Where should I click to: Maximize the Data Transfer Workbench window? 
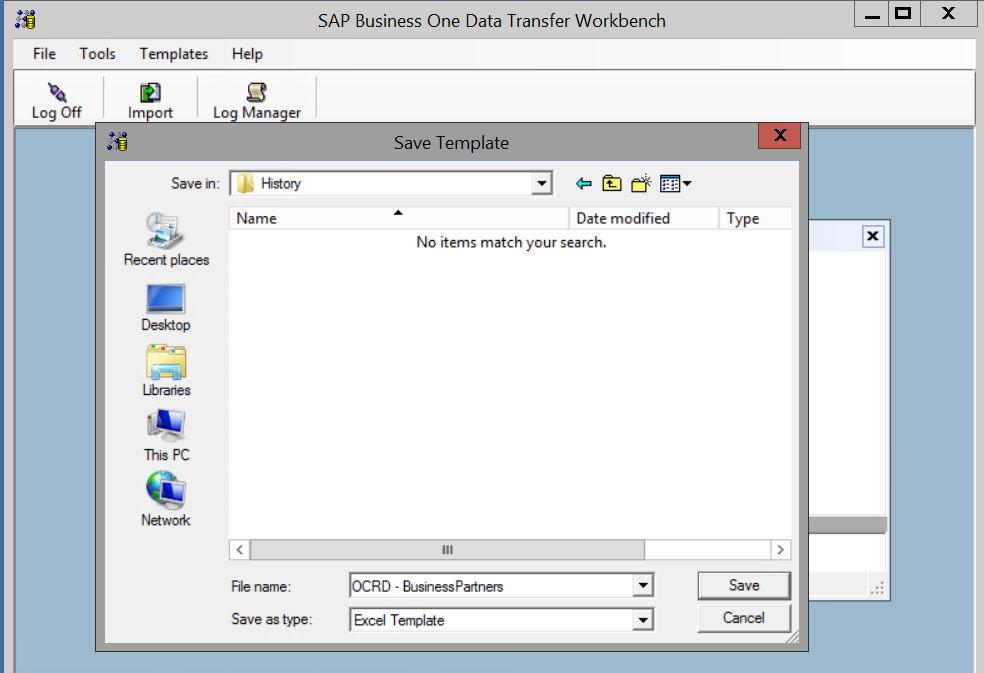904,14
